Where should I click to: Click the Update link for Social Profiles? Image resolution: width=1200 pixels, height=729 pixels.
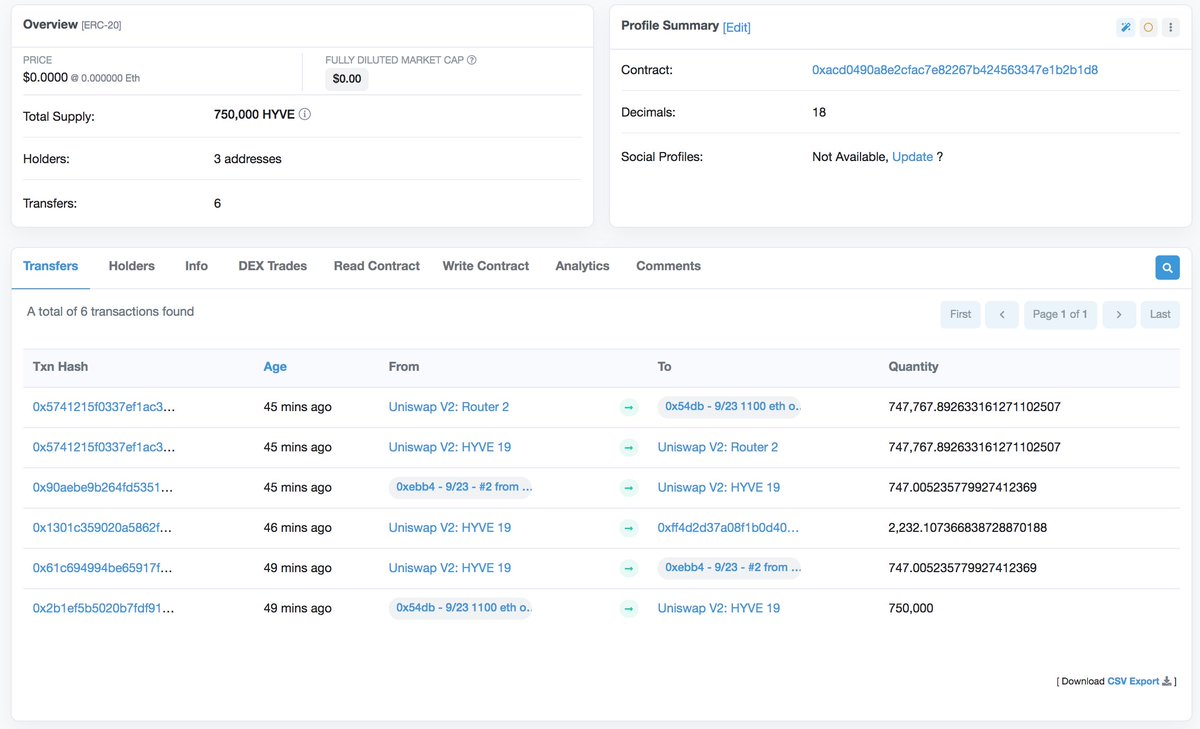tap(913, 157)
